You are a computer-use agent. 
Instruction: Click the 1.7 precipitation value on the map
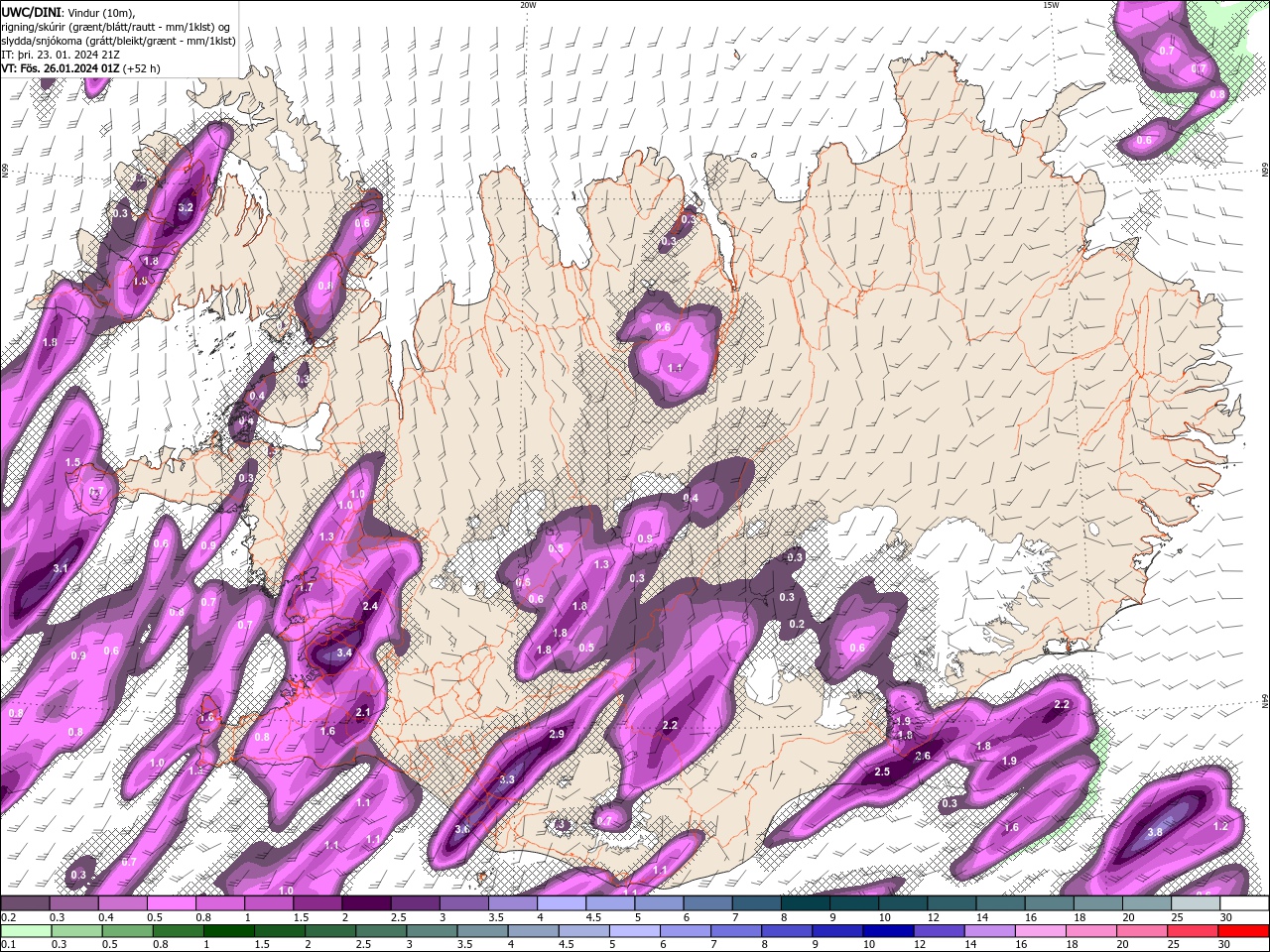pos(306,587)
